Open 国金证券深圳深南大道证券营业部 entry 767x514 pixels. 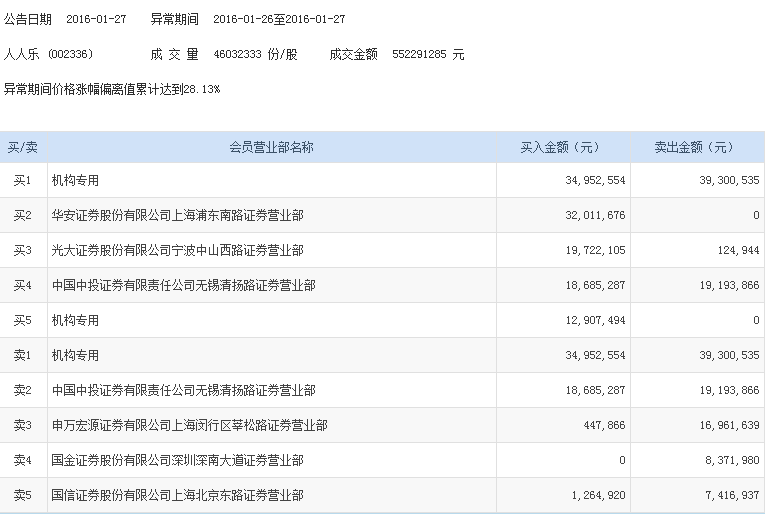(x=177, y=460)
